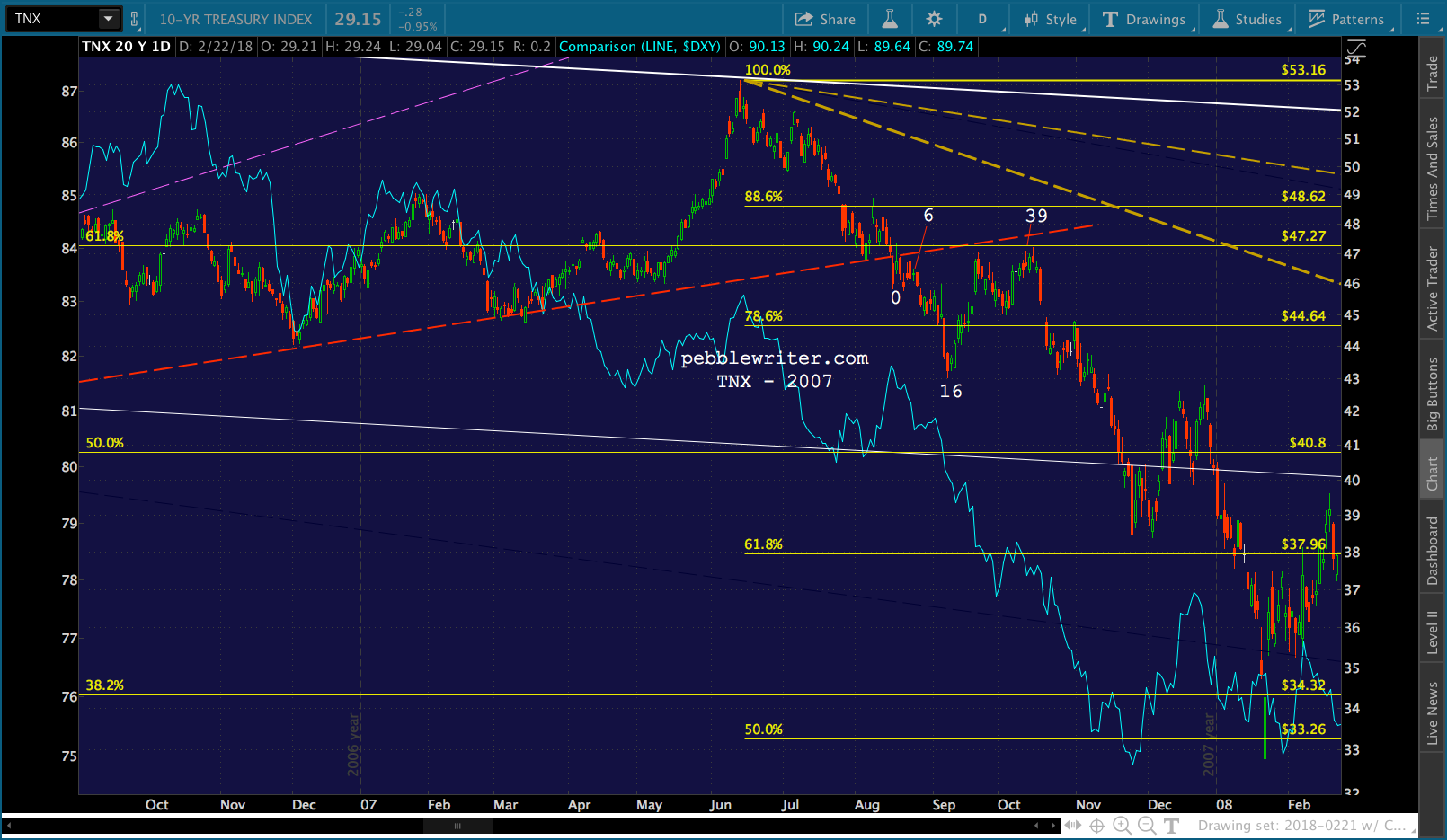Click the 2007 year divider marker
The image size is (1447, 840).
[x=1209, y=745]
